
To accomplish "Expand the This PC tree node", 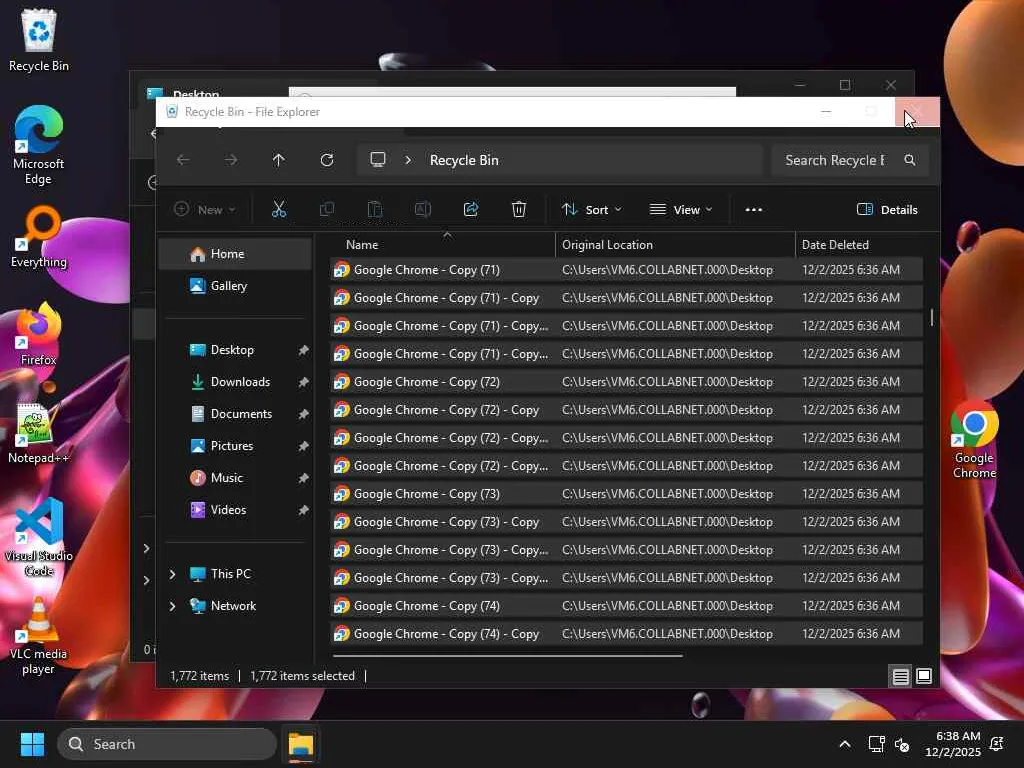I will tap(172, 574).
